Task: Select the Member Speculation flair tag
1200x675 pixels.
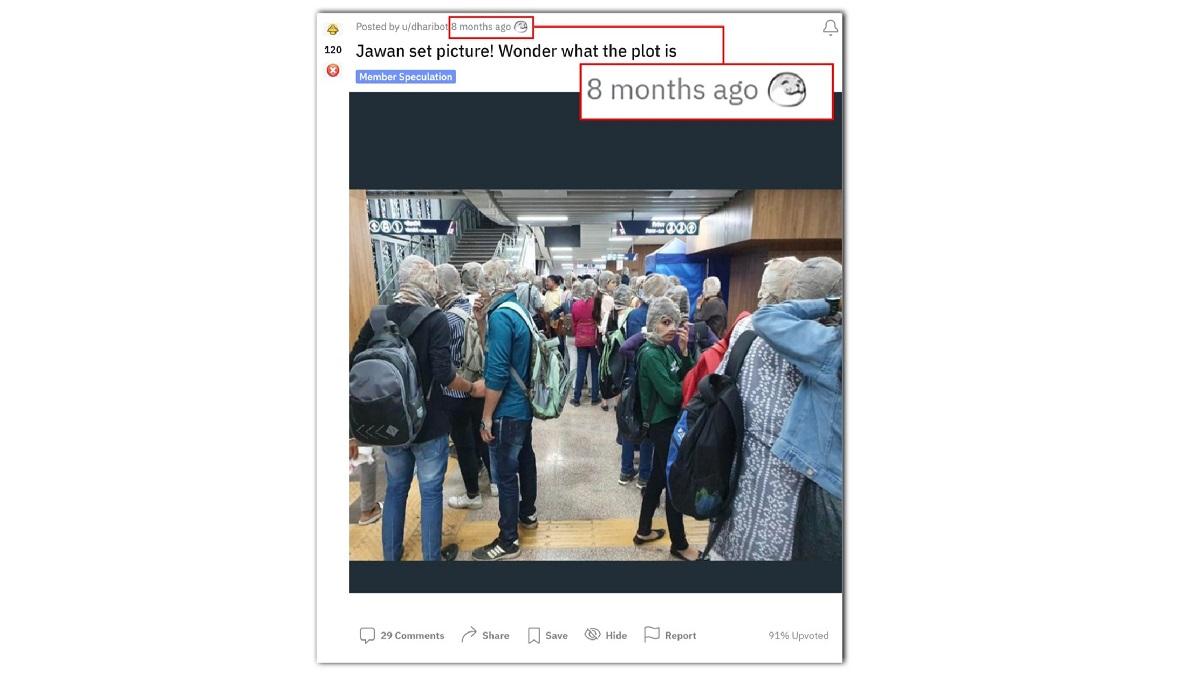Action: pyautogui.click(x=406, y=77)
